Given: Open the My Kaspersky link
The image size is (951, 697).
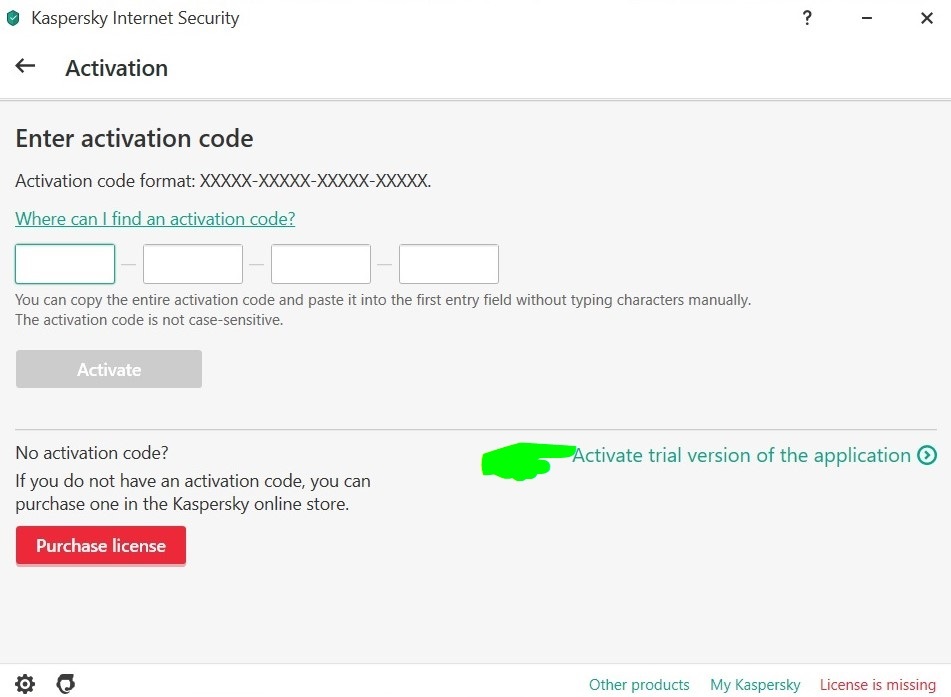Looking at the screenshot, I should [x=755, y=685].
